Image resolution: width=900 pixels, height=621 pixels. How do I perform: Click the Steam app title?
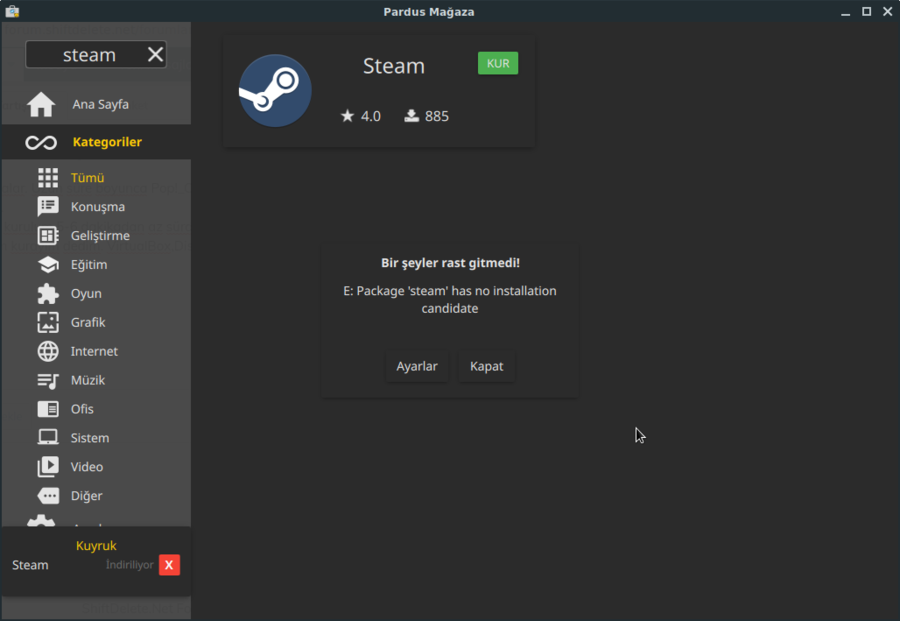[x=394, y=66]
